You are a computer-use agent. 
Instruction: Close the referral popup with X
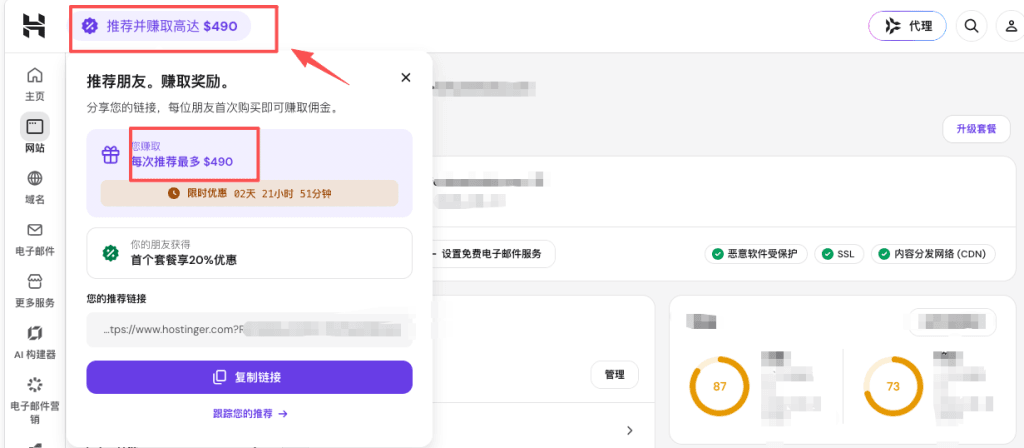406,78
